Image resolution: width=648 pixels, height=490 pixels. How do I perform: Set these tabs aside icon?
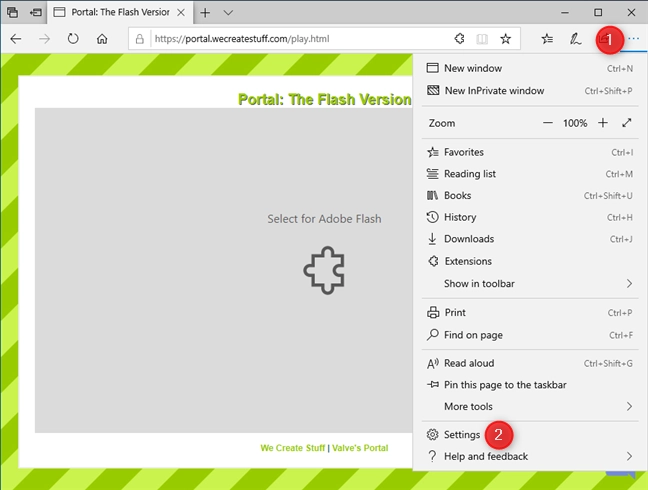(36, 12)
